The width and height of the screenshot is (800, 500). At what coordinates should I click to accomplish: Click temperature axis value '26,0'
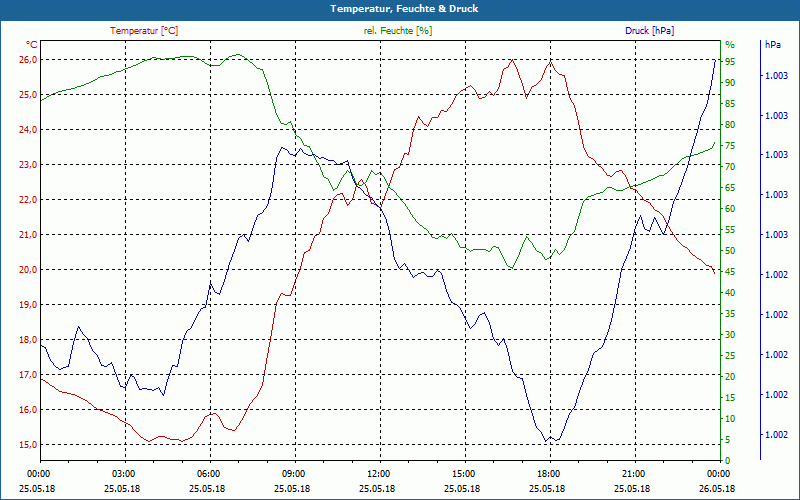(29, 60)
